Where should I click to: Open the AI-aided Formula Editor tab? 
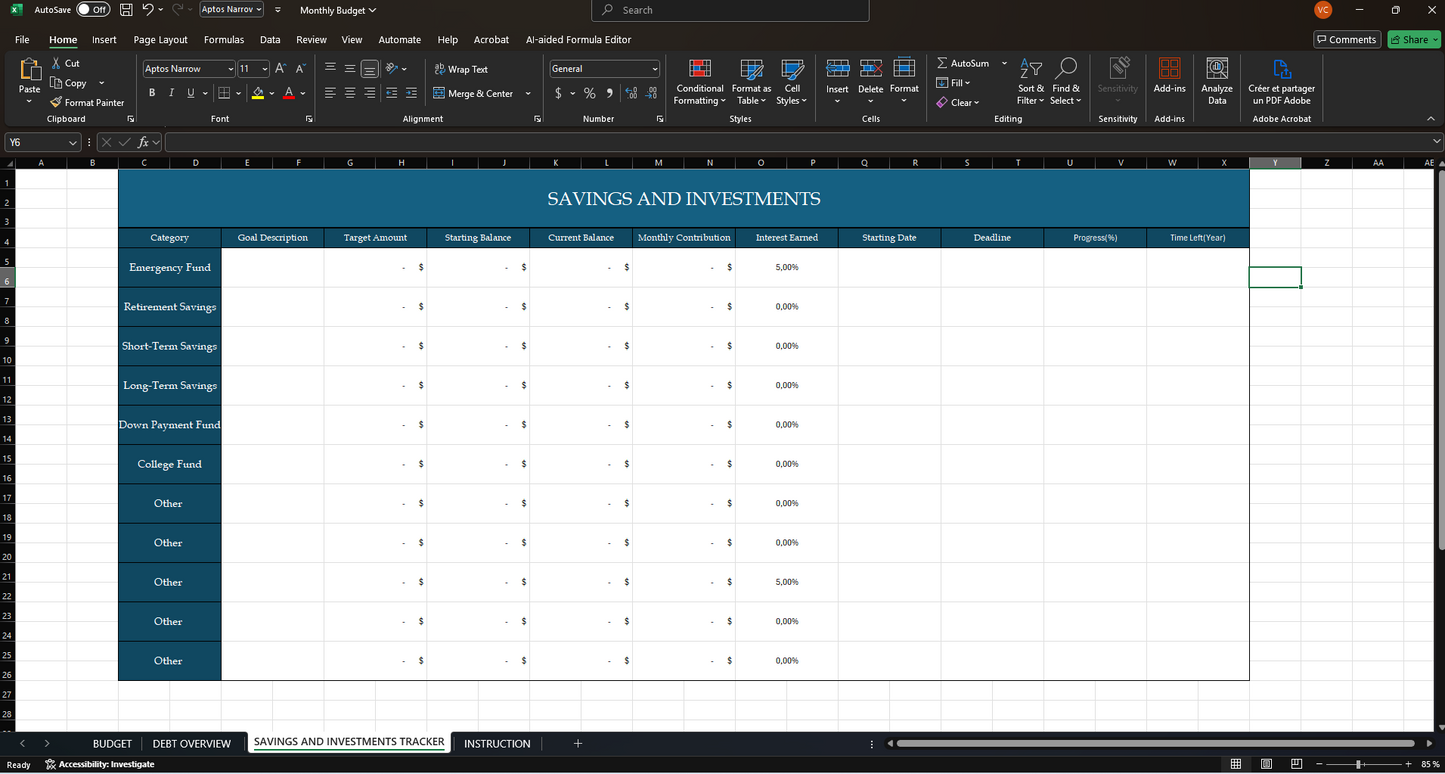click(x=579, y=40)
